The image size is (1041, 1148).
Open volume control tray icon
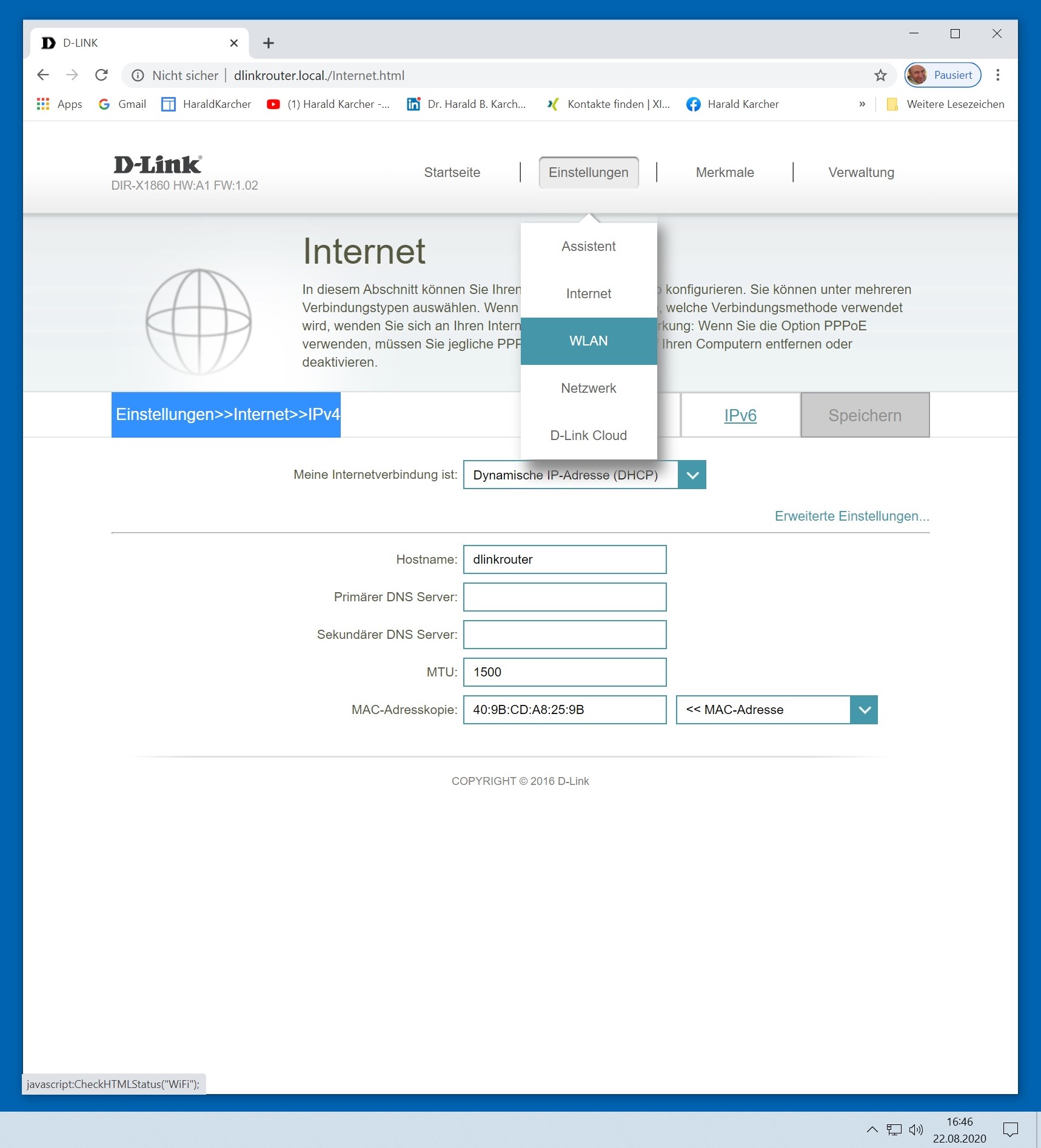(916, 1129)
